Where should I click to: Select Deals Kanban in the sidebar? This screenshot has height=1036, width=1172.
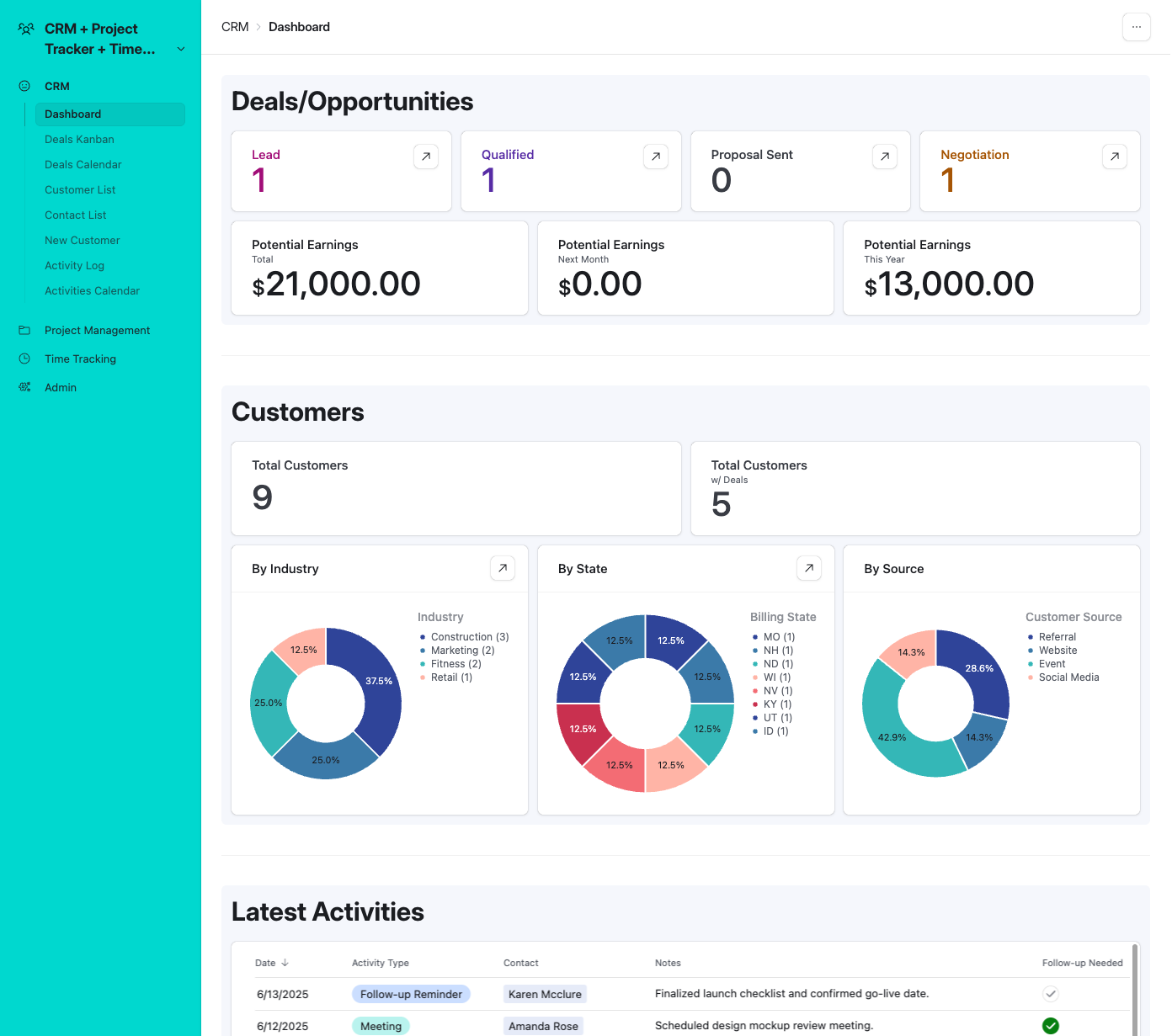click(x=79, y=139)
